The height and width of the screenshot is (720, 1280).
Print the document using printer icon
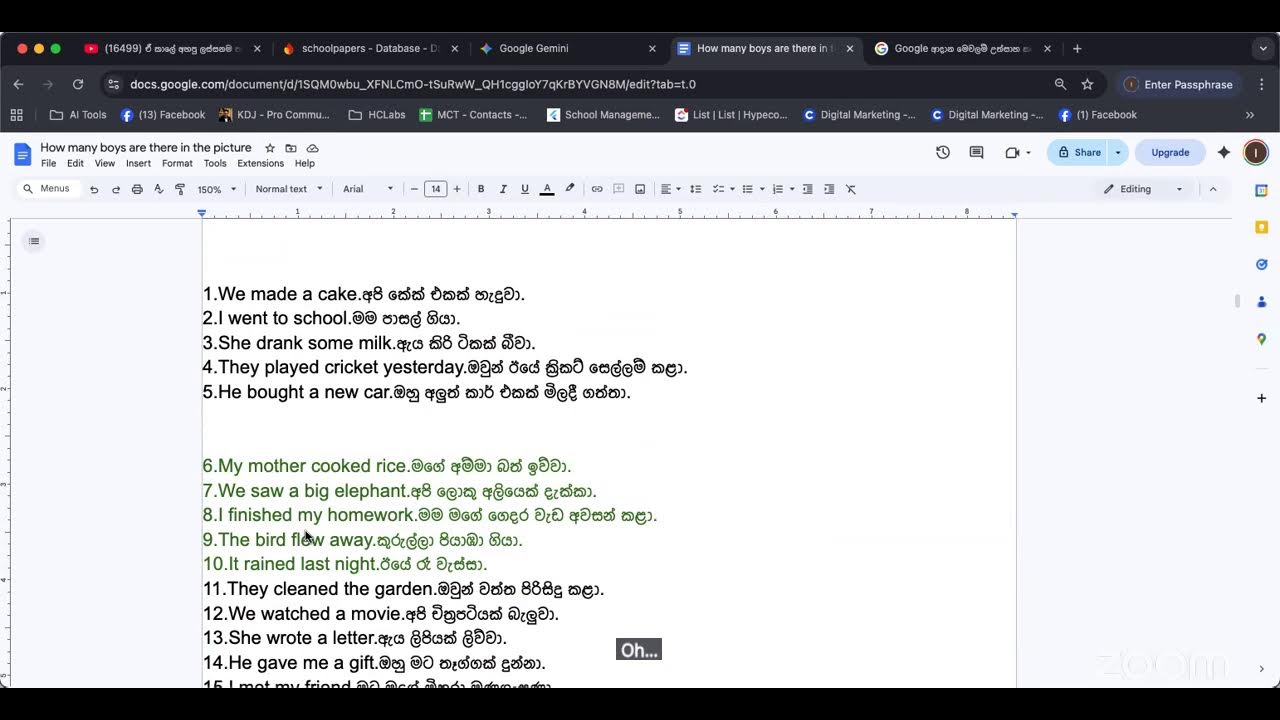[x=137, y=189]
